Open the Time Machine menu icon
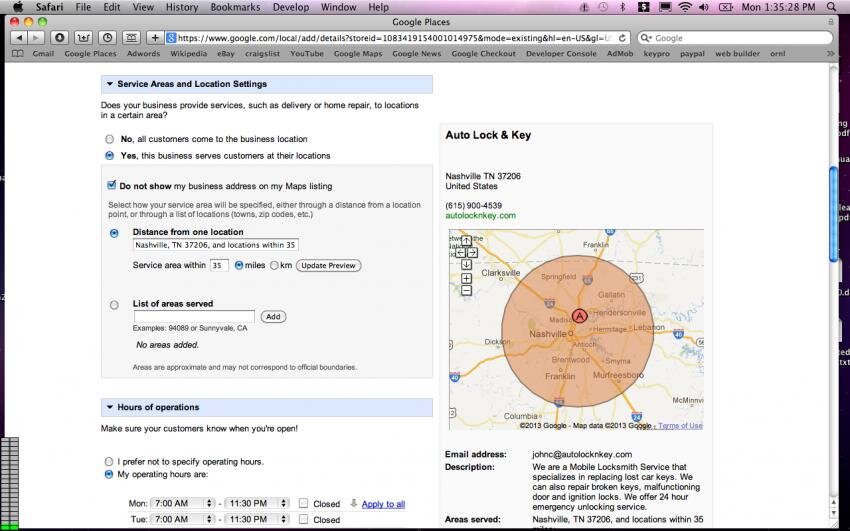The image size is (850, 531). click(603, 7)
